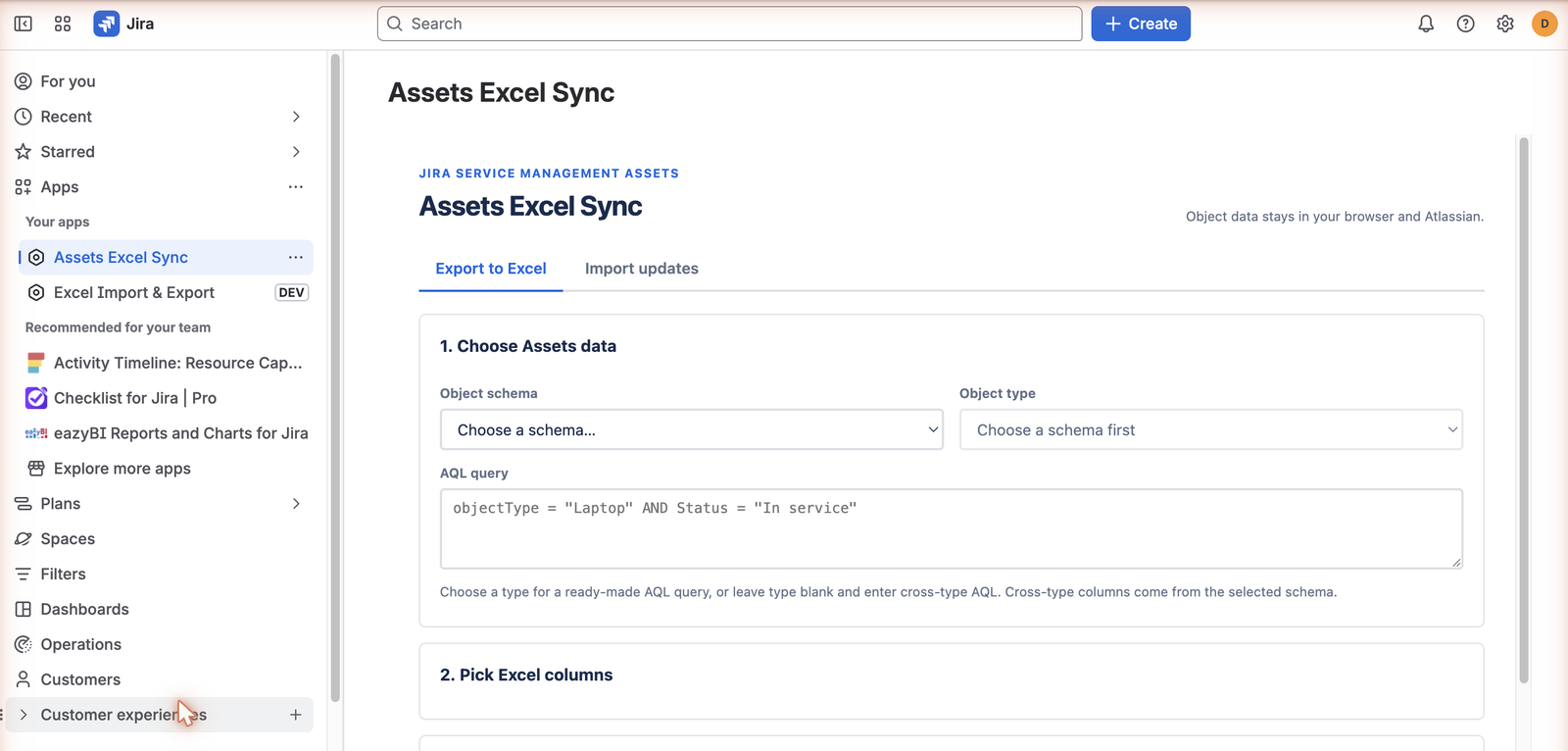The height and width of the screenshot is (751, 1568).
Task: Click the 'Your apps' section label
Action: click(x=57, y=222)
